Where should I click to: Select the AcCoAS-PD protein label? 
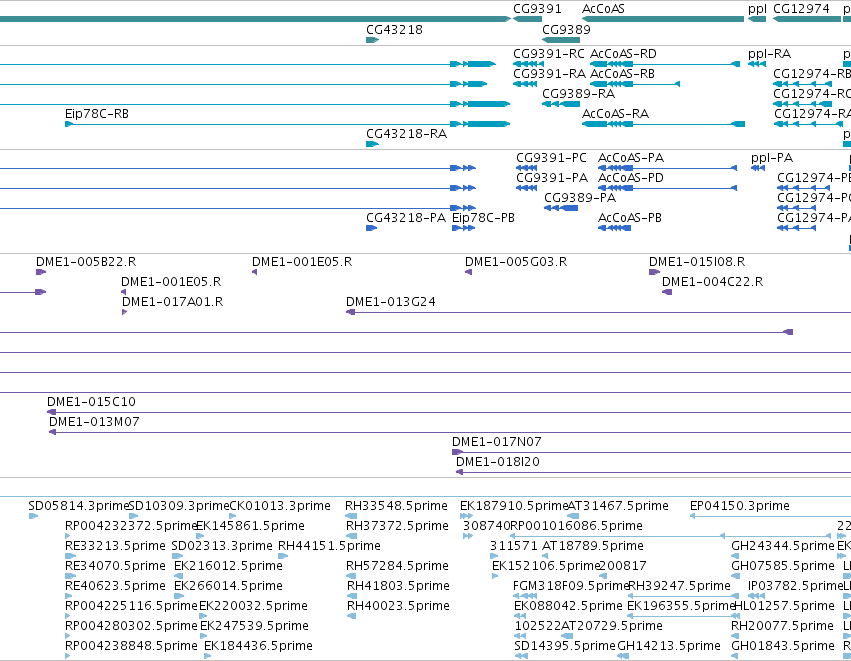(631, 177)
